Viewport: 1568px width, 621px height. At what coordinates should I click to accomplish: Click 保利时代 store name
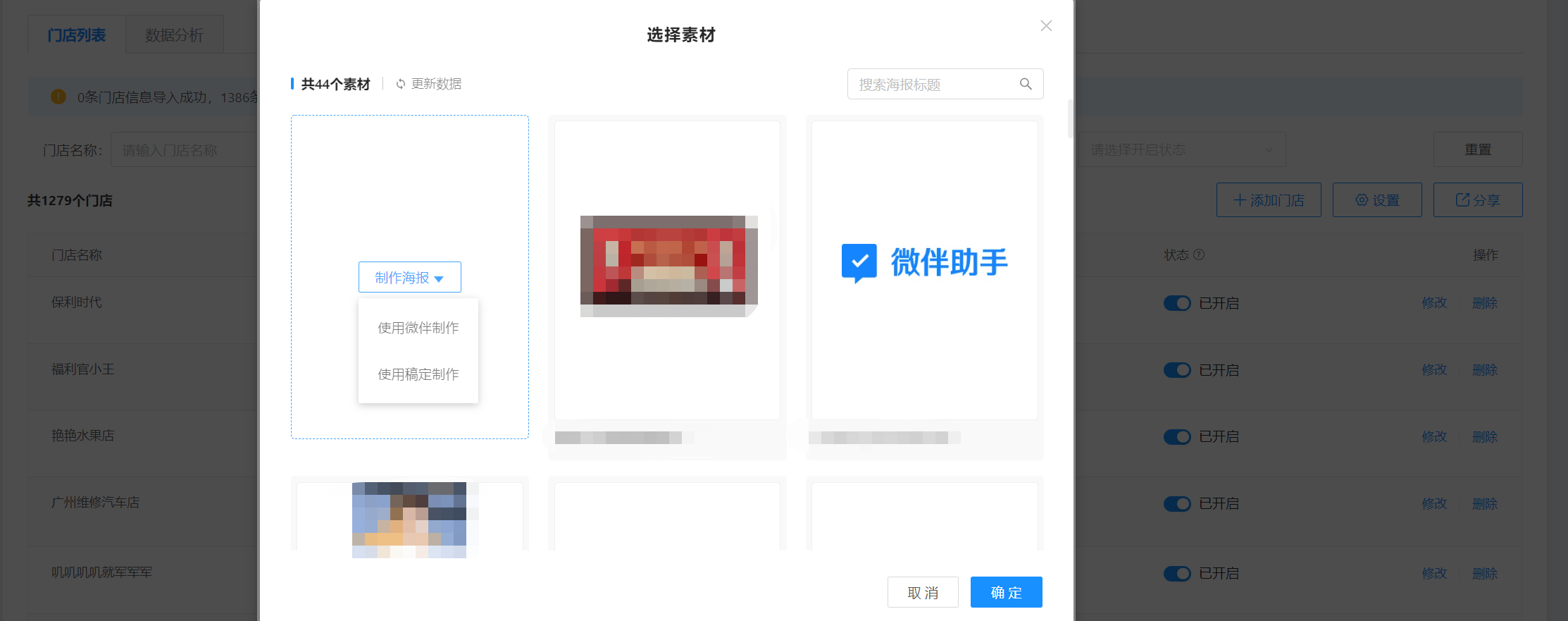point(77,302)
